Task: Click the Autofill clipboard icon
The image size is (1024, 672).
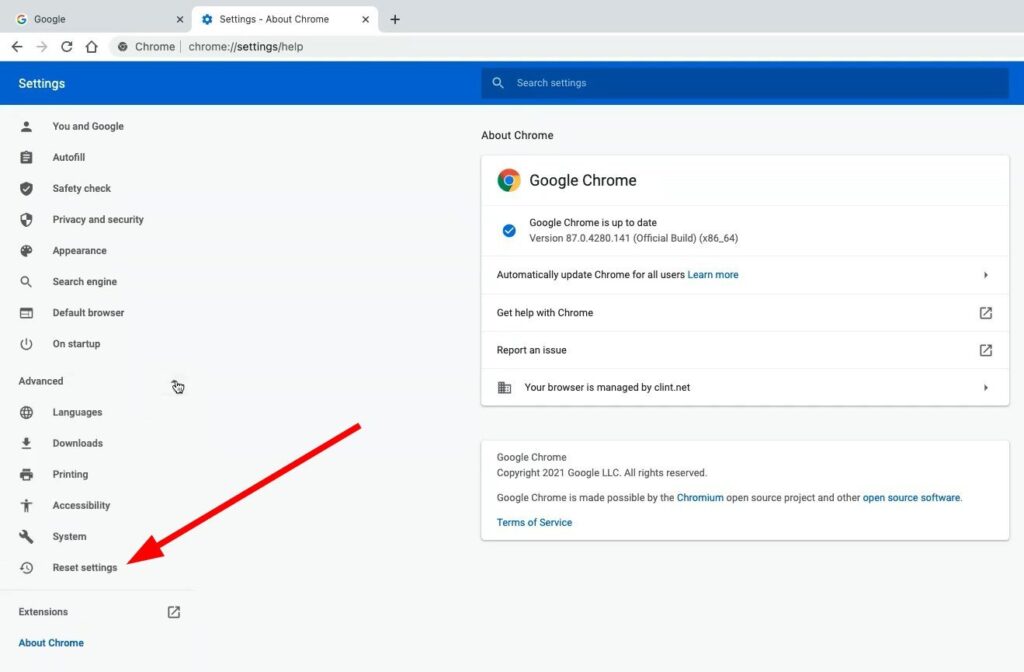Action: coord(27,158)
